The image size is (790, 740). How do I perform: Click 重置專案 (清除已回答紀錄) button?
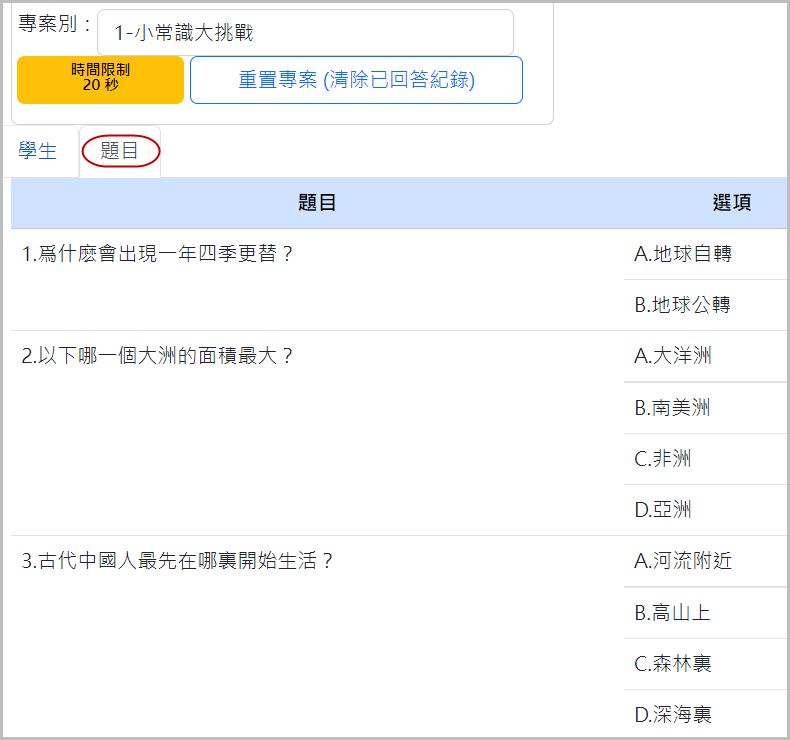tap(356, 80)
